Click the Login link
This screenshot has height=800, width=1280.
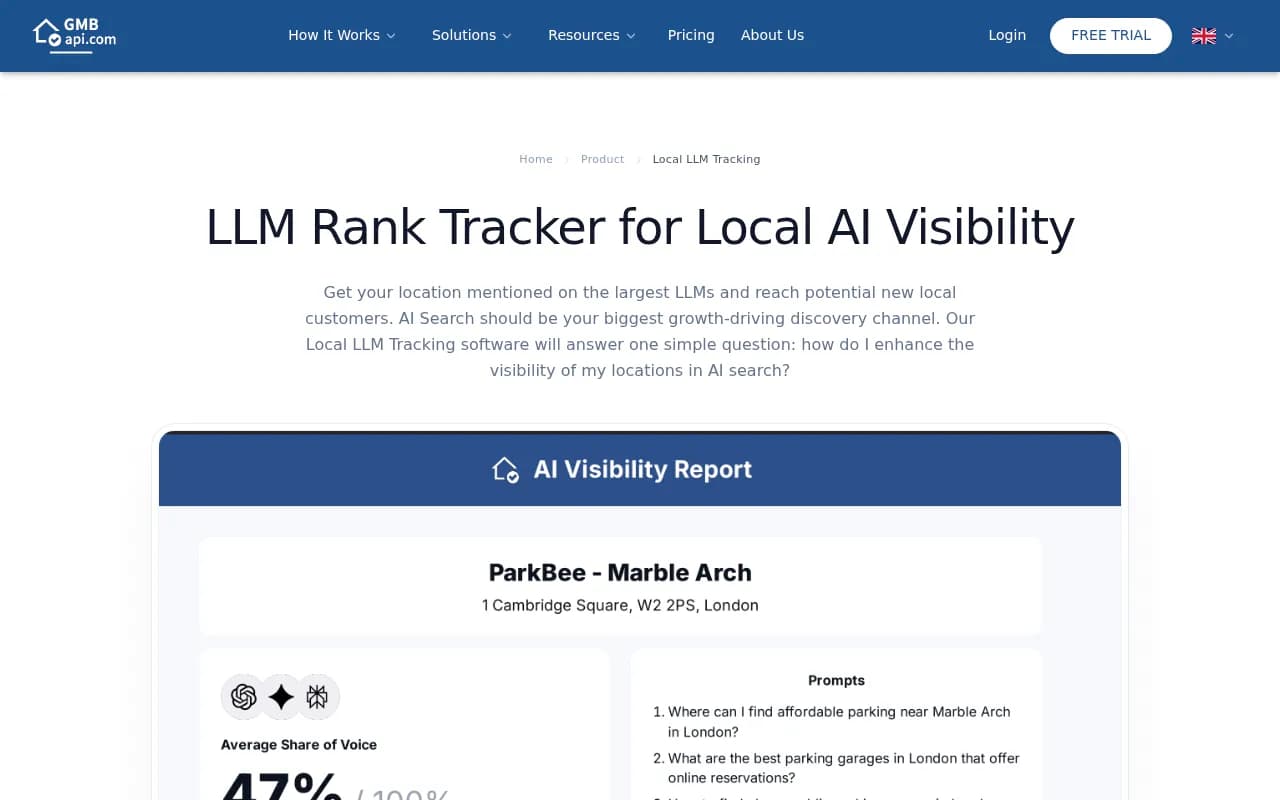pyautogui.click(x=1007, y=35)
